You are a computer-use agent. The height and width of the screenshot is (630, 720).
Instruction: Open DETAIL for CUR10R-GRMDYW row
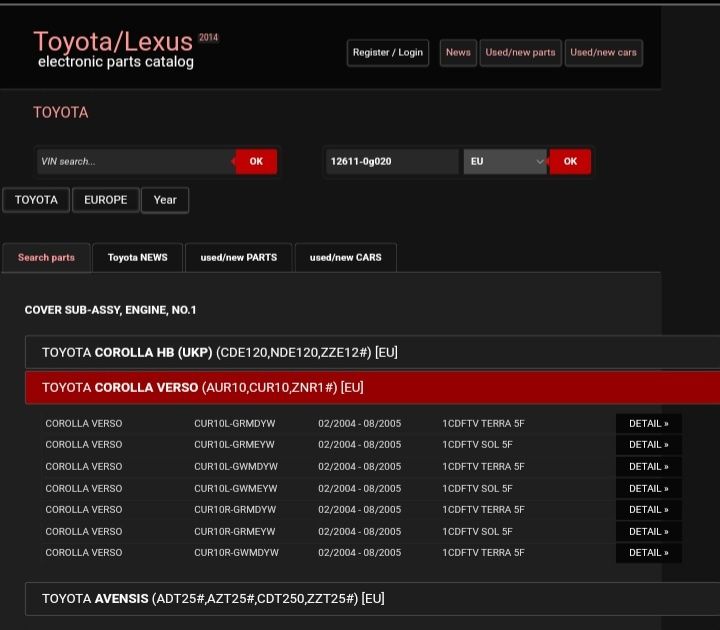click(648, 510)
